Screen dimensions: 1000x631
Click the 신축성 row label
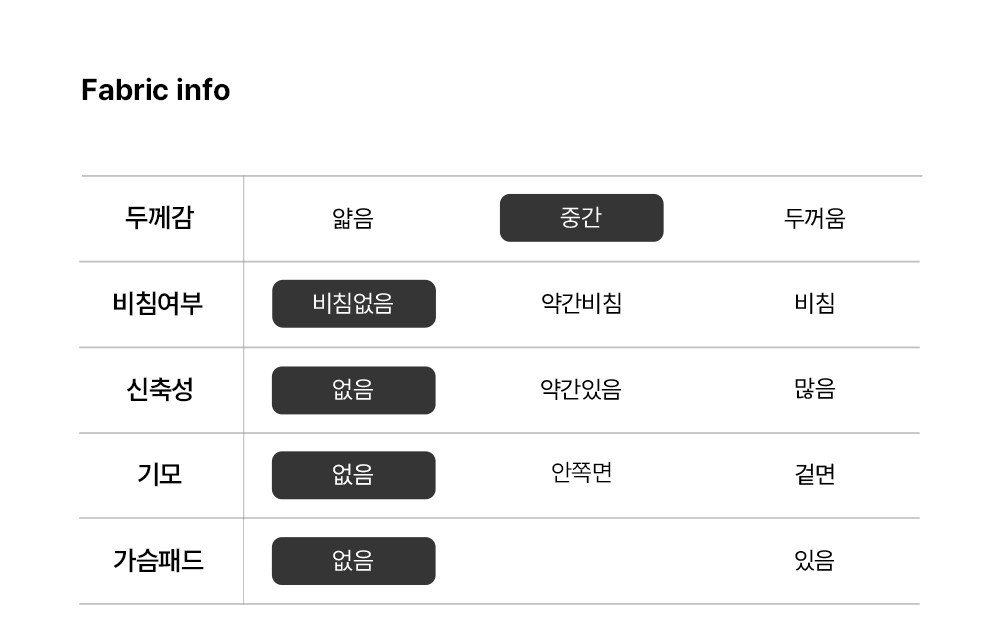[x=159, y=390]
